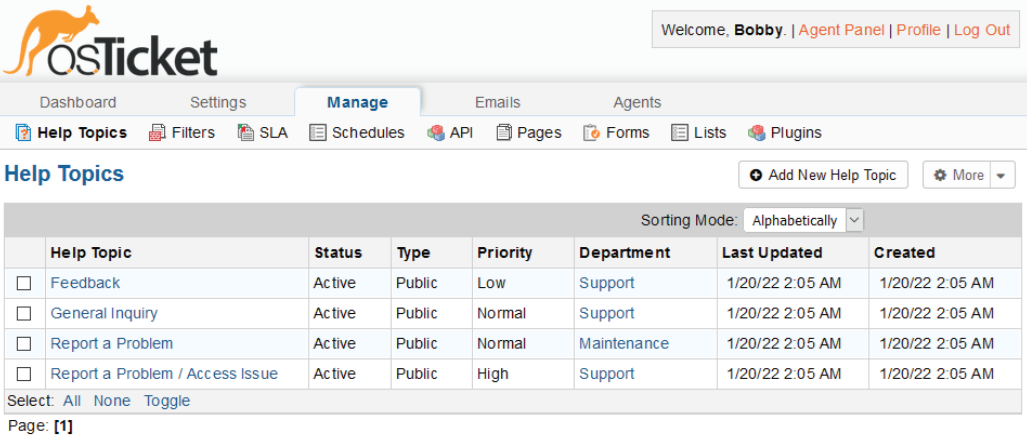
Task: Open the Emails tab
Action: [498, 102]
